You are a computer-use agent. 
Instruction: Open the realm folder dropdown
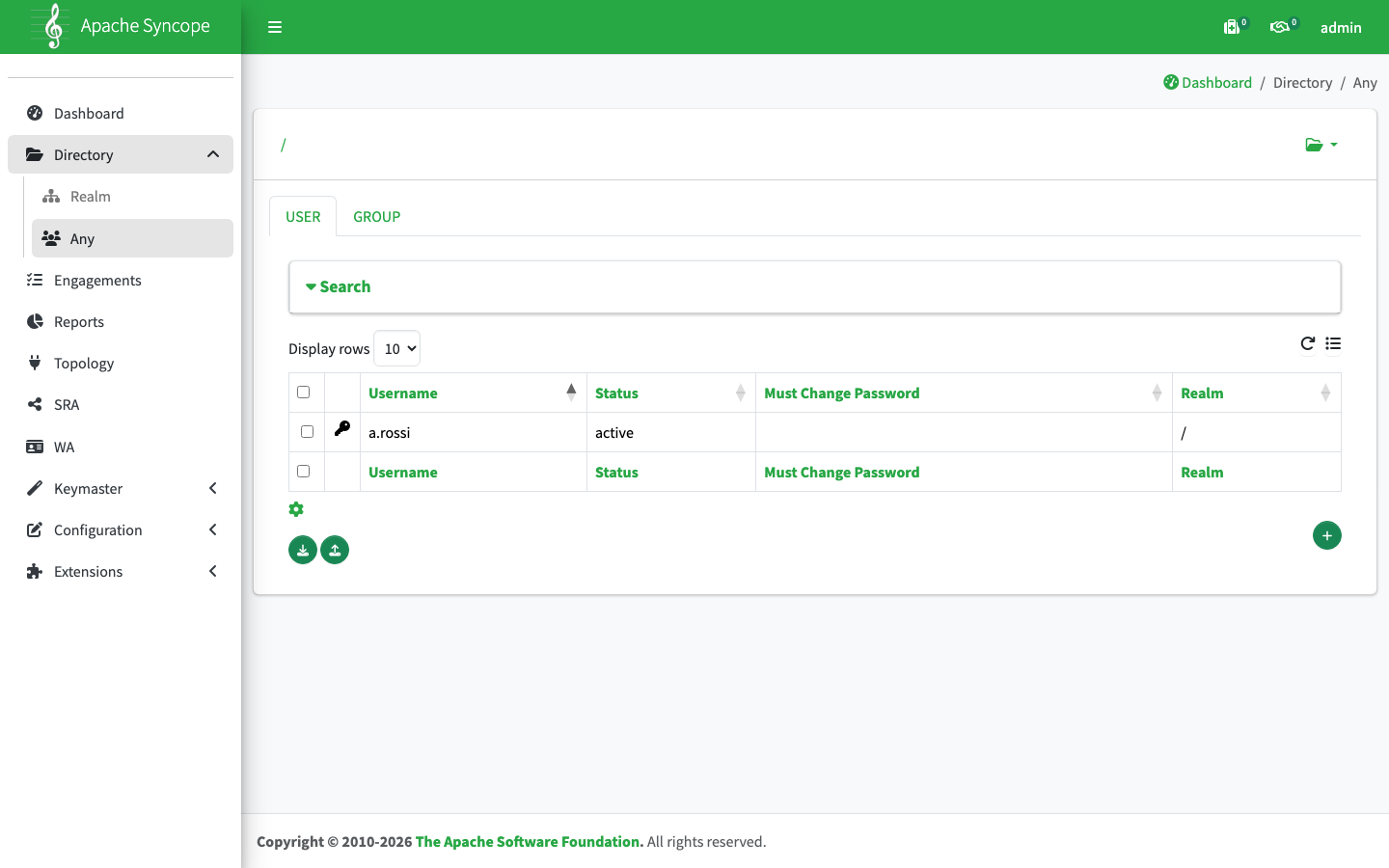coord(1321,145)
